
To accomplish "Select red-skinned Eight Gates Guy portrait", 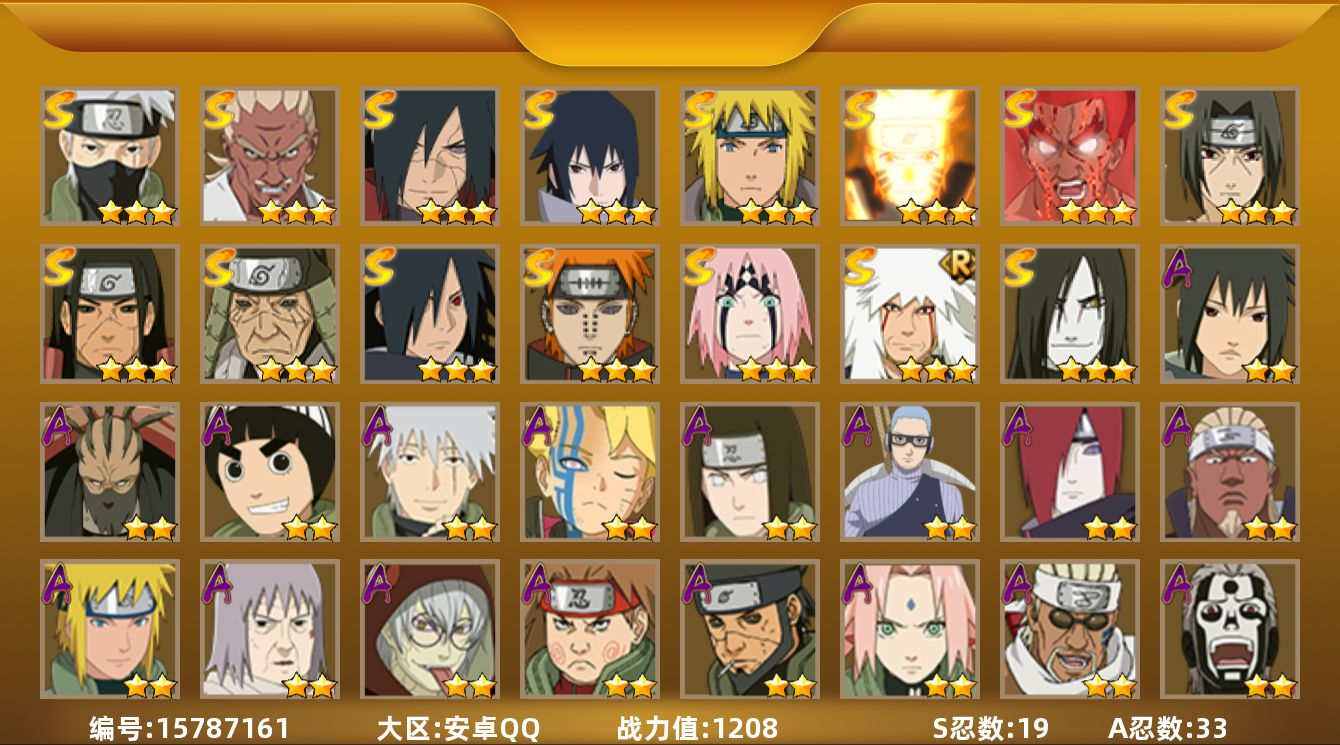I will pyautogui.click(x=1069, y=156).
